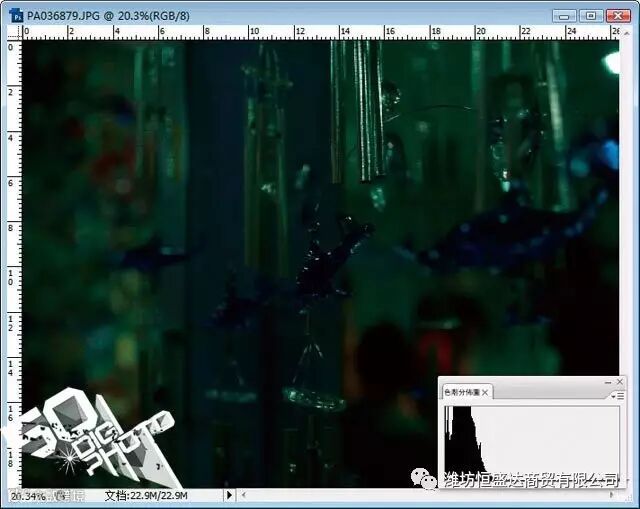
Task: Close the floating histogram panel
Action: point(620,382)
